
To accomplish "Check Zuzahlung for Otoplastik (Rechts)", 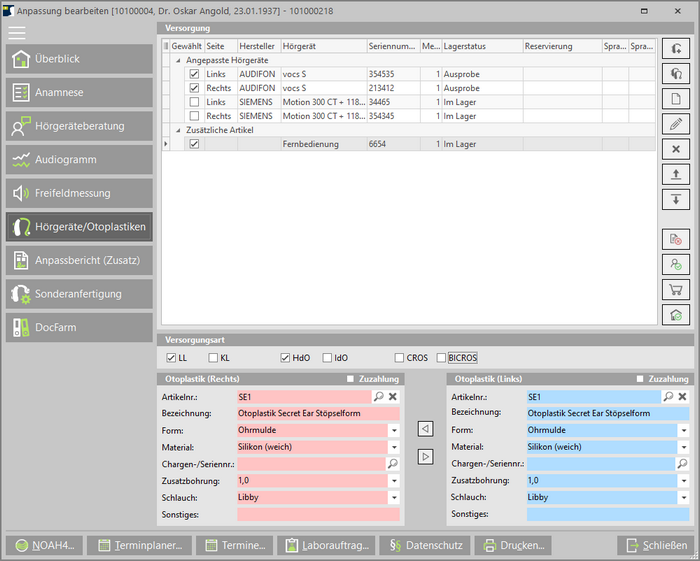I will [x=350, y=380].
